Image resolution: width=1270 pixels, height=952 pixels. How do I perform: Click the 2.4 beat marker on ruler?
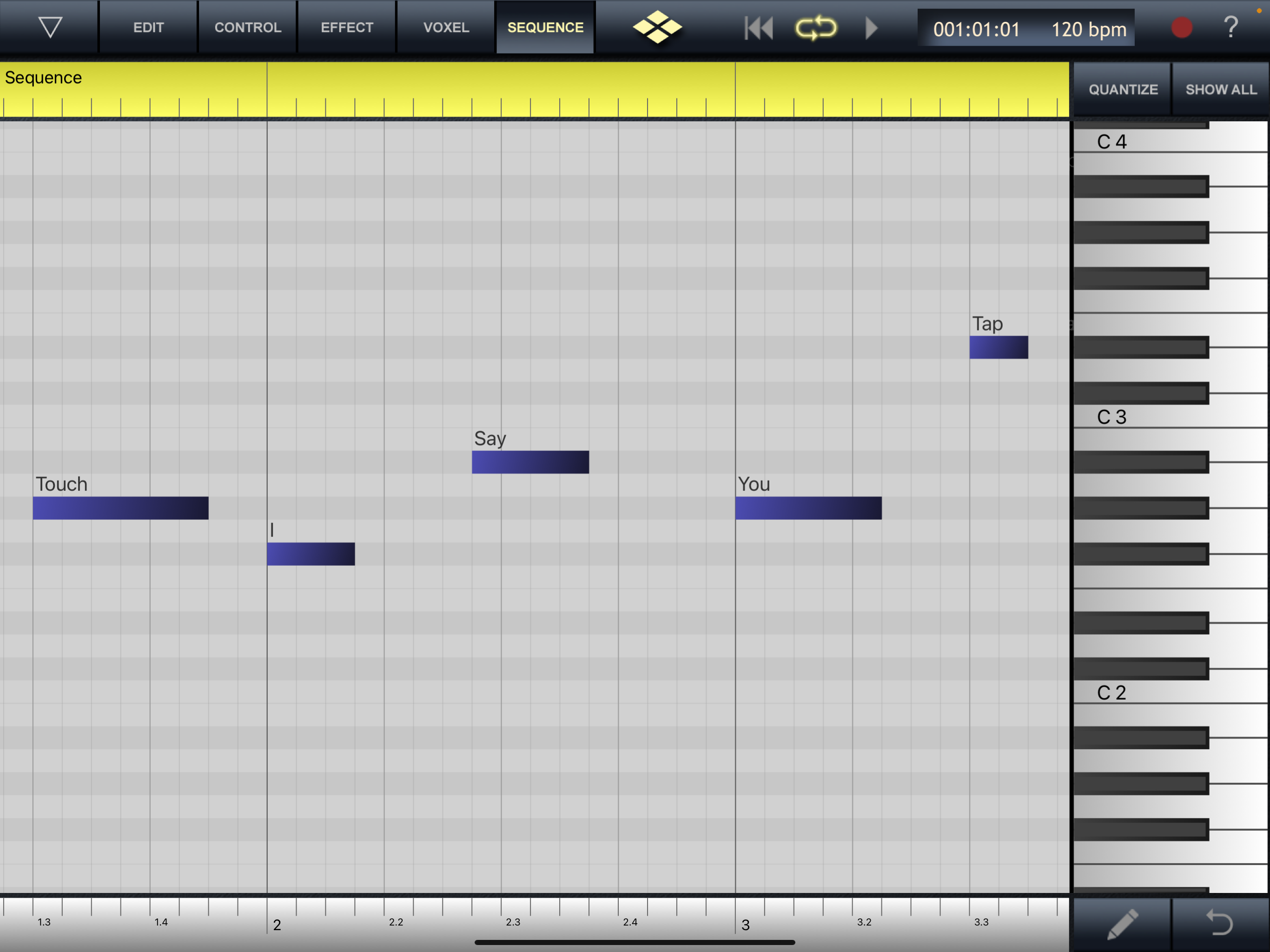click(630, 922)
